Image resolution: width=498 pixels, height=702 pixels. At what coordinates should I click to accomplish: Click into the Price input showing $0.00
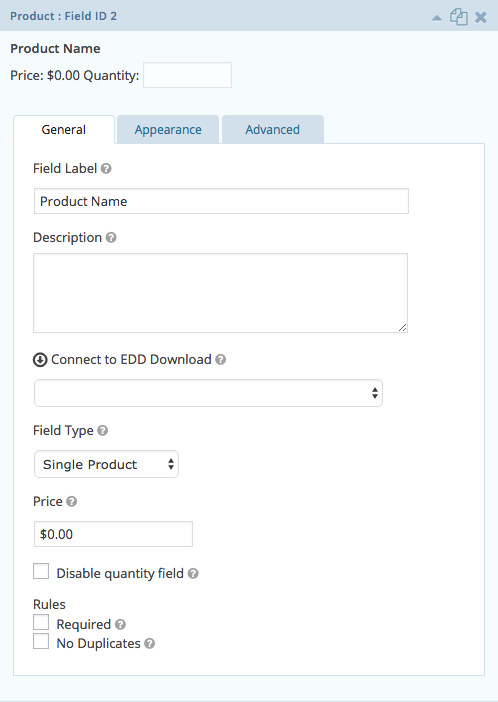(x=113, y=534)
